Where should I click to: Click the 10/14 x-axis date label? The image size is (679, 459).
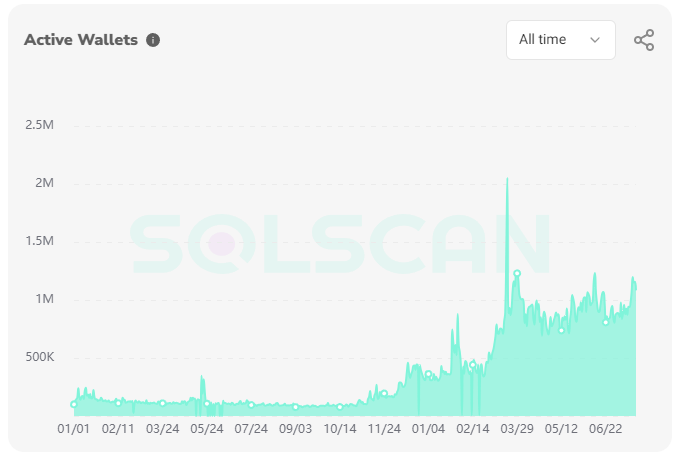(340, 429)
